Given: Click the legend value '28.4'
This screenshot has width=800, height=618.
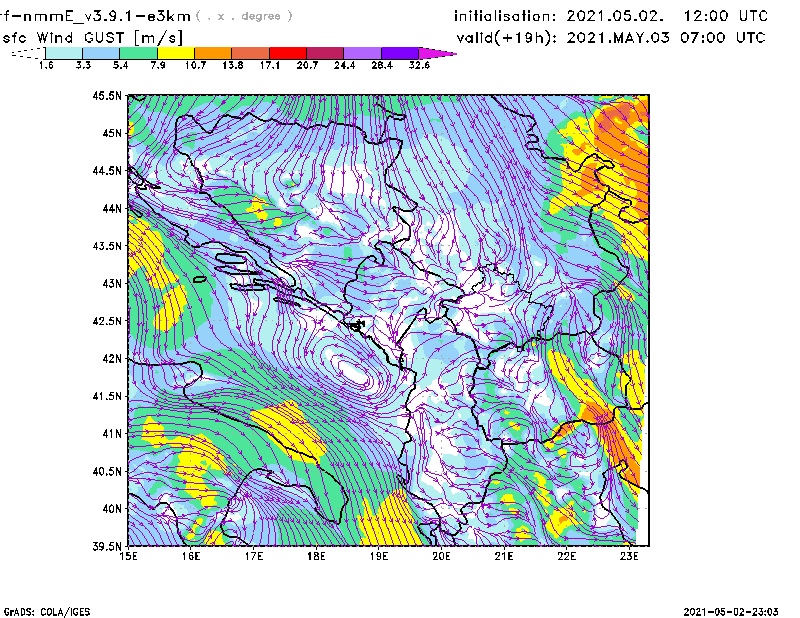Looking at the screenshot, I should tap(382, 65).
